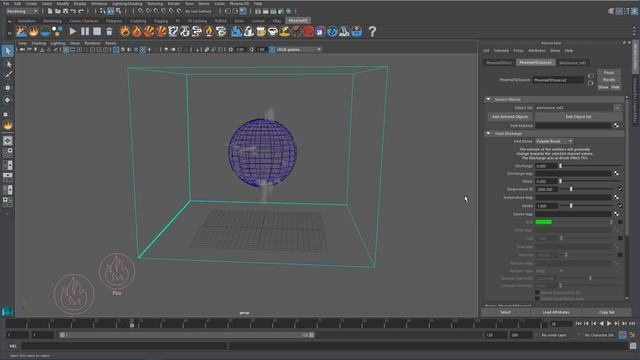The image size is (640, 360).
Task: Click Edit Object Set button
Action: [578, 117]
